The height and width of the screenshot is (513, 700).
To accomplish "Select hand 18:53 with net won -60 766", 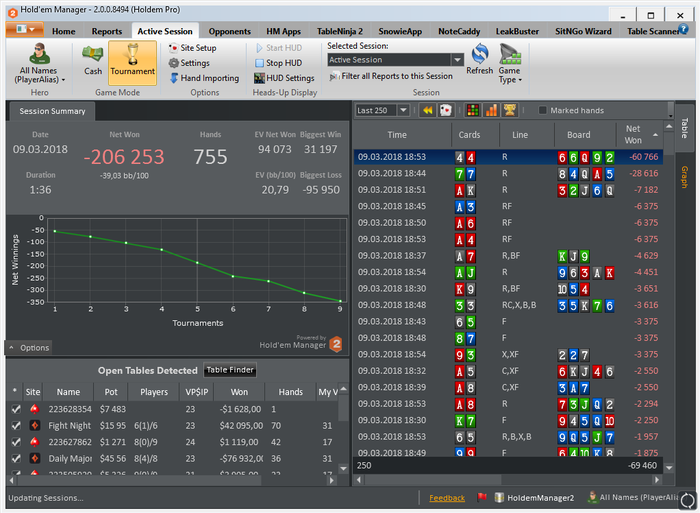I will 508,157.
